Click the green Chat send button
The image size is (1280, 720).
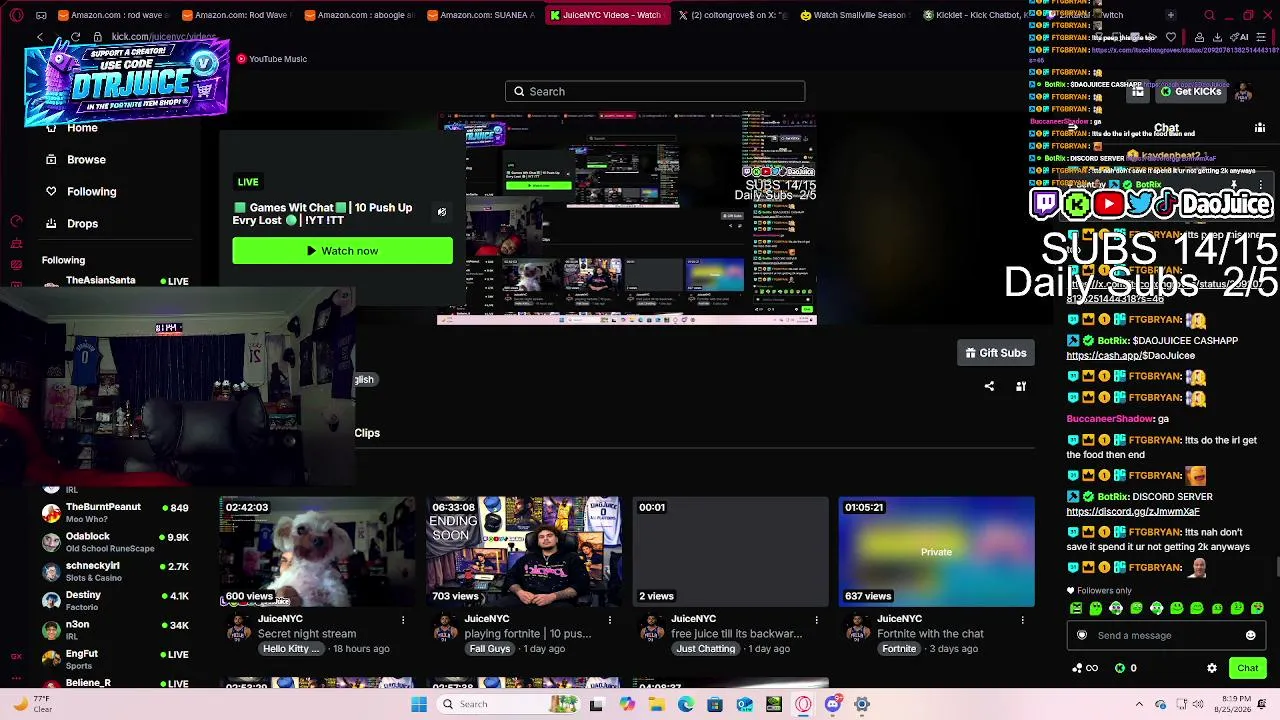coord(1247,668)
